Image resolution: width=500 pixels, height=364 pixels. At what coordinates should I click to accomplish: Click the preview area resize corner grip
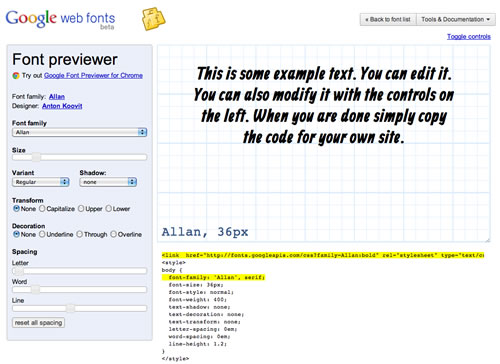tap(488, 240)
